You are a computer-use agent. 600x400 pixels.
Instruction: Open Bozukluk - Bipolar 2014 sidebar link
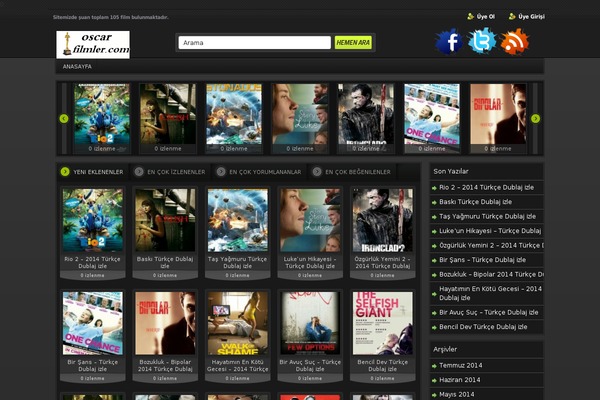[491, 274]
